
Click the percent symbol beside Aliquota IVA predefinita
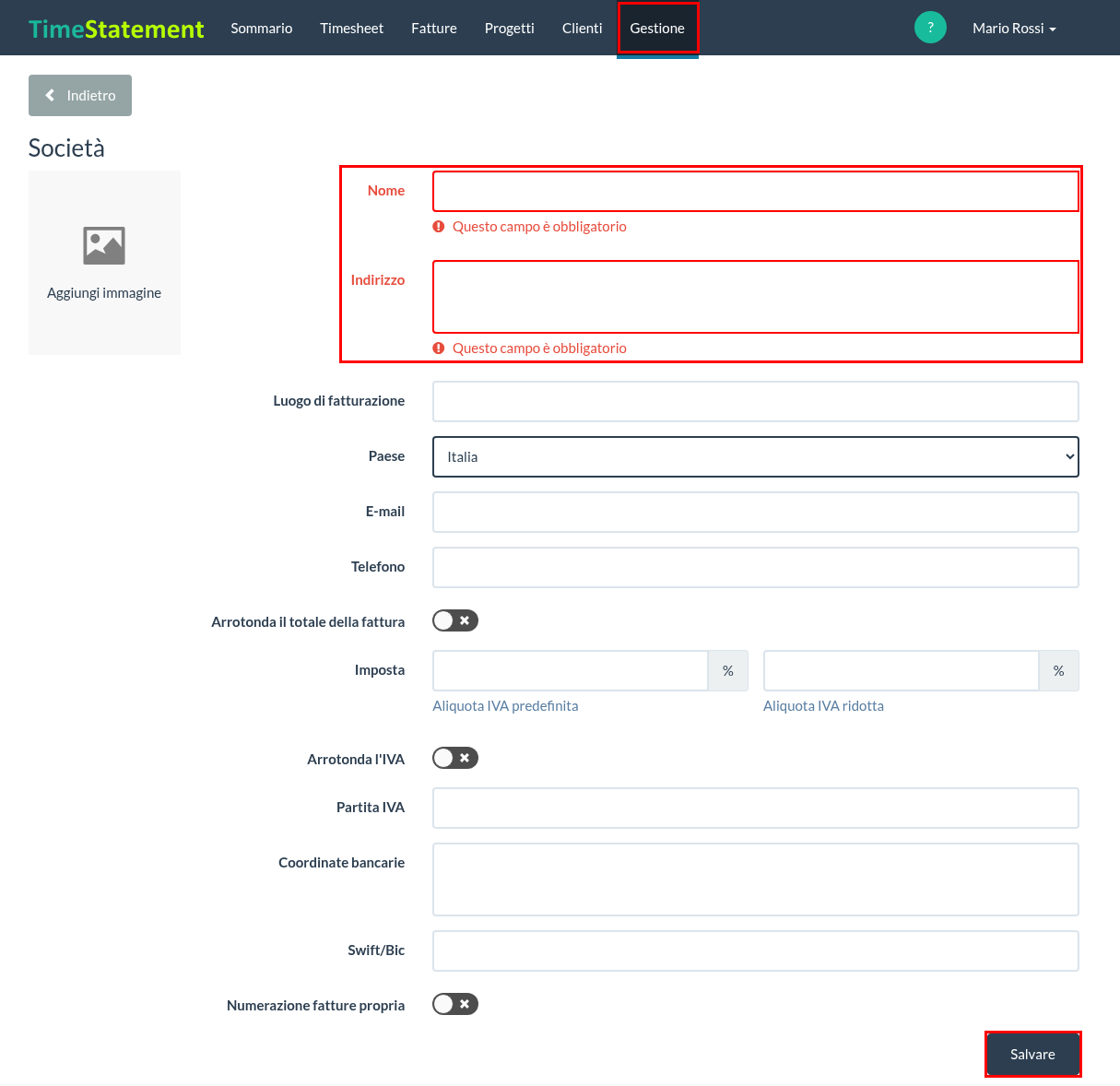pyautogui.click(x=728, y=671)
